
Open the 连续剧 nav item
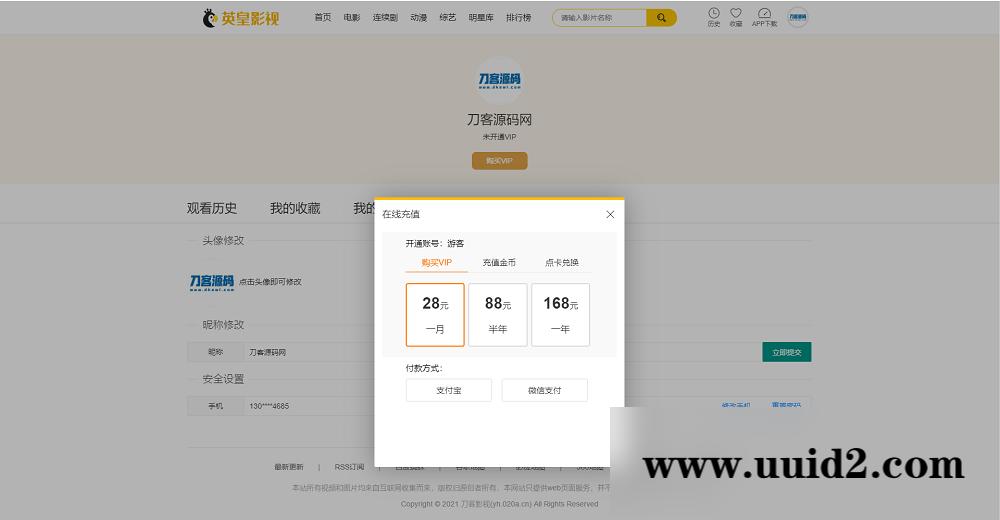pos(385,18)
